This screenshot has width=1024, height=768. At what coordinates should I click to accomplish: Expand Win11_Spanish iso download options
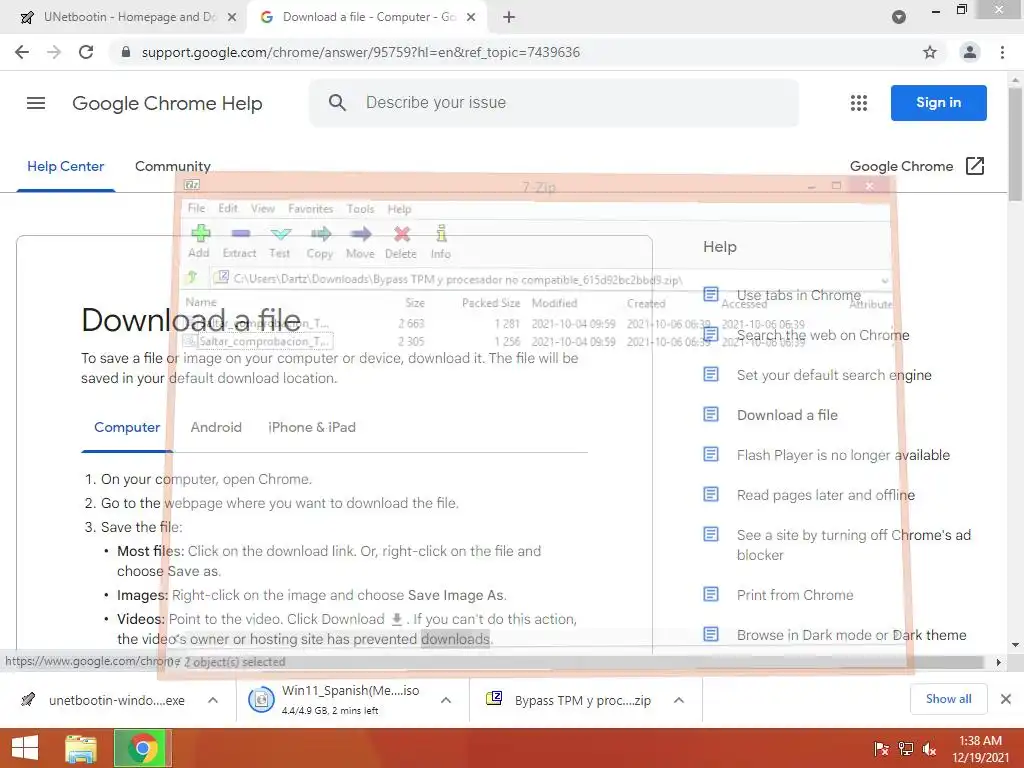click(446, 700)
